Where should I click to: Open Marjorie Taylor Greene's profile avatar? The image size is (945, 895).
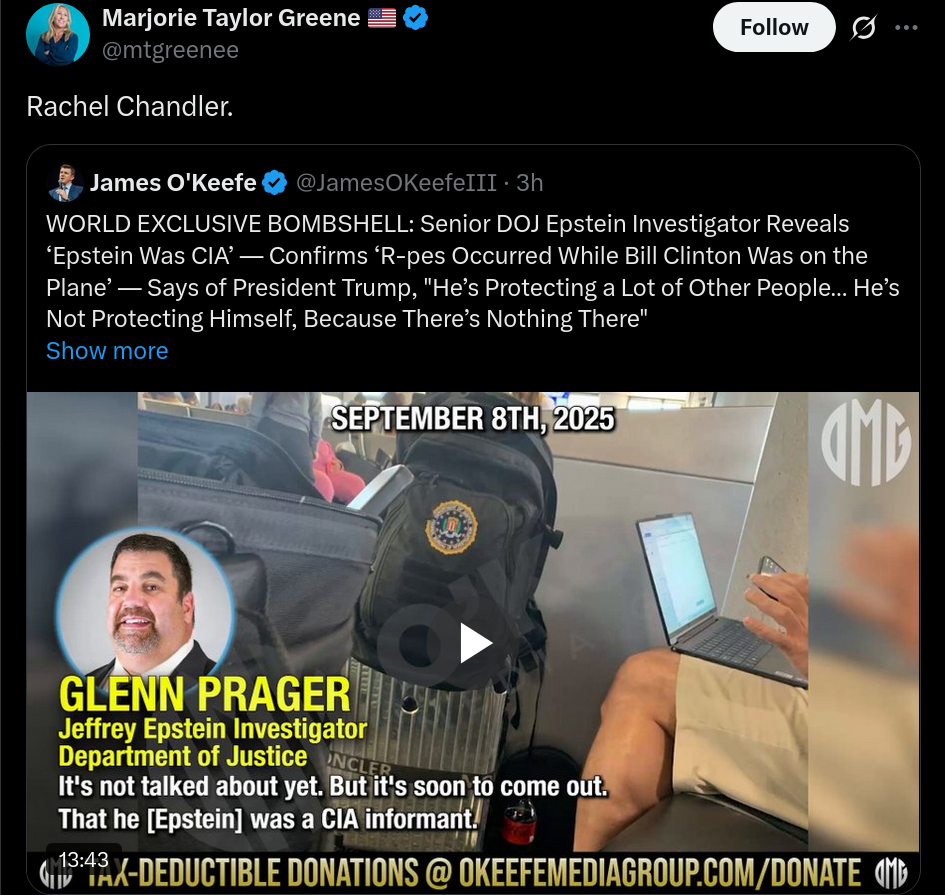click(58, 34)
